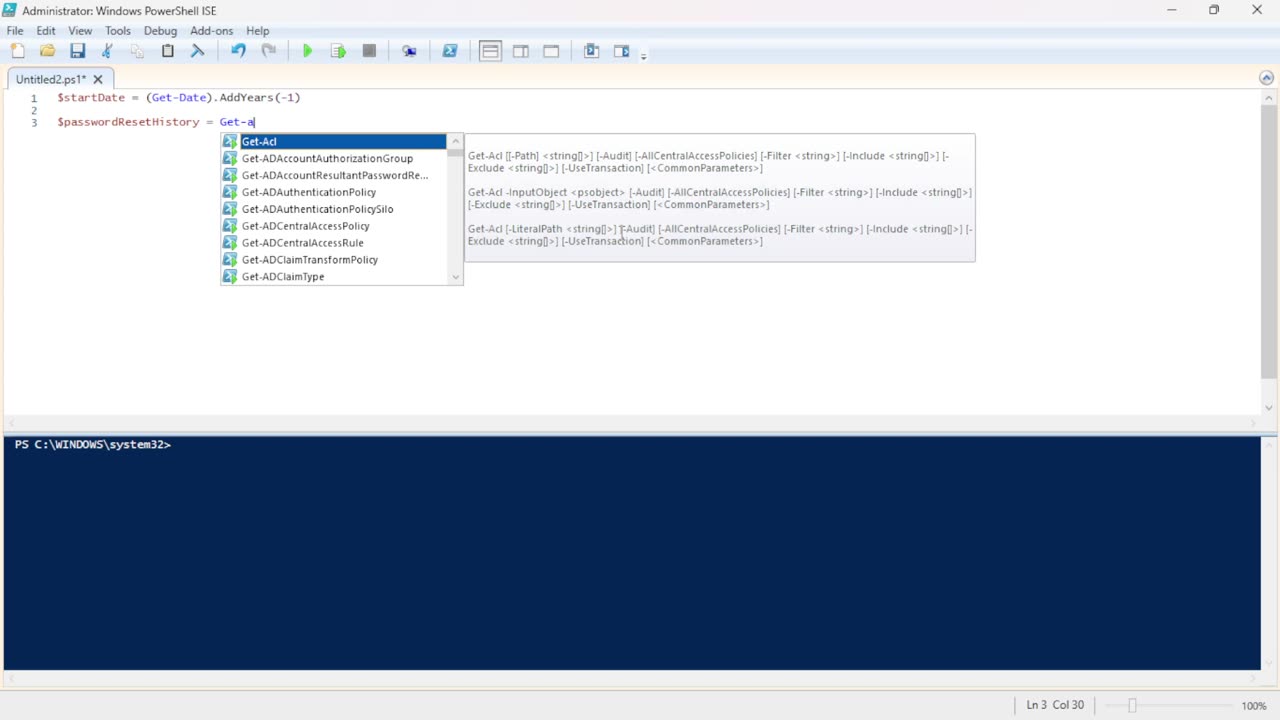Click the IntelliSense list scroll-down arrow
Screen dimensions: 1280x720
[455, 277]
